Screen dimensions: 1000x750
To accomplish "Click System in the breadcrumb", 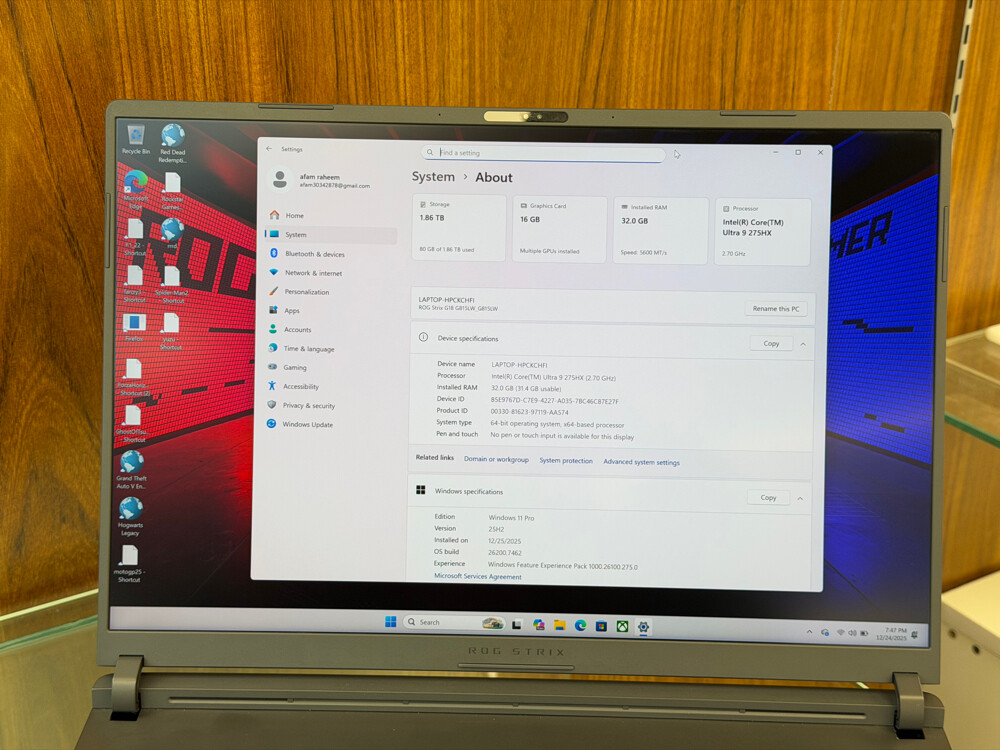I will tap(433, 177).
